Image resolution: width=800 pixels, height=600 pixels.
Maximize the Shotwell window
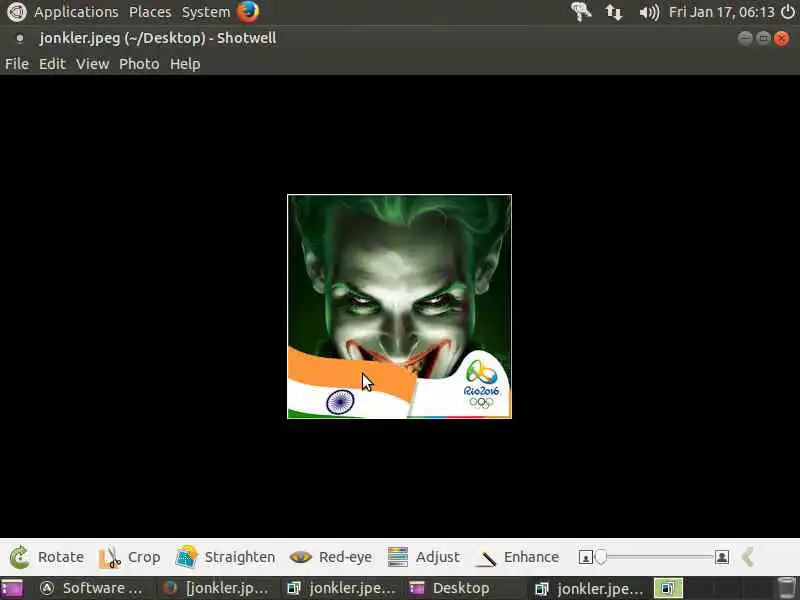click(763, 38)
